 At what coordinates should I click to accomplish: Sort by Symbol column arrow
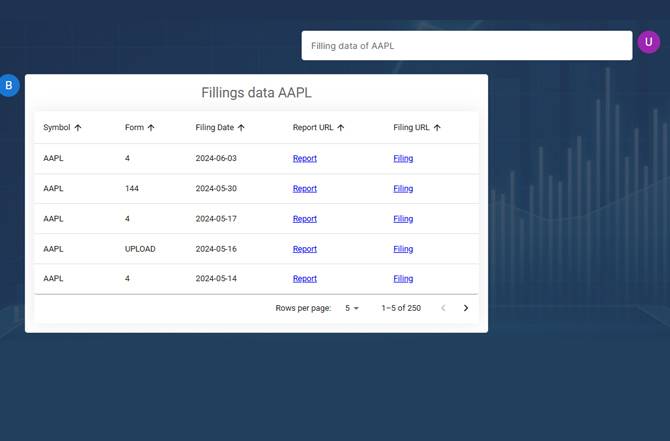78,127
